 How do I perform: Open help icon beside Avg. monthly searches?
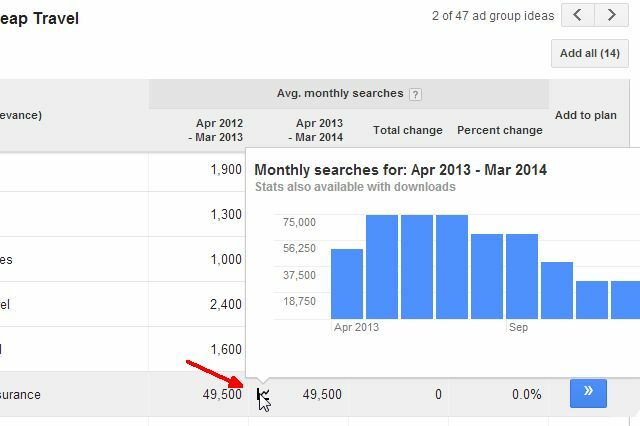pyautogui.click(x=415, y=95)
